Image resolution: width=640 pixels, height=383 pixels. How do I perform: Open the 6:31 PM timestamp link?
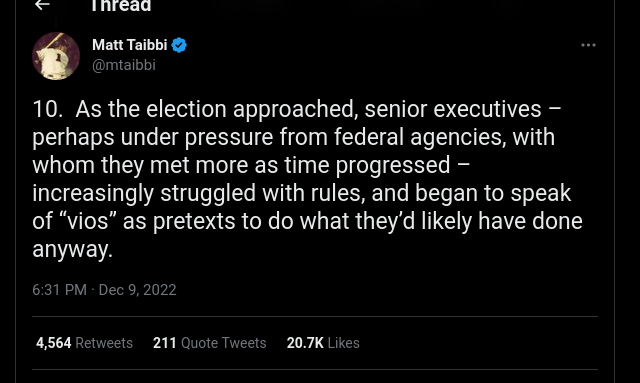(x=59, y=290)
